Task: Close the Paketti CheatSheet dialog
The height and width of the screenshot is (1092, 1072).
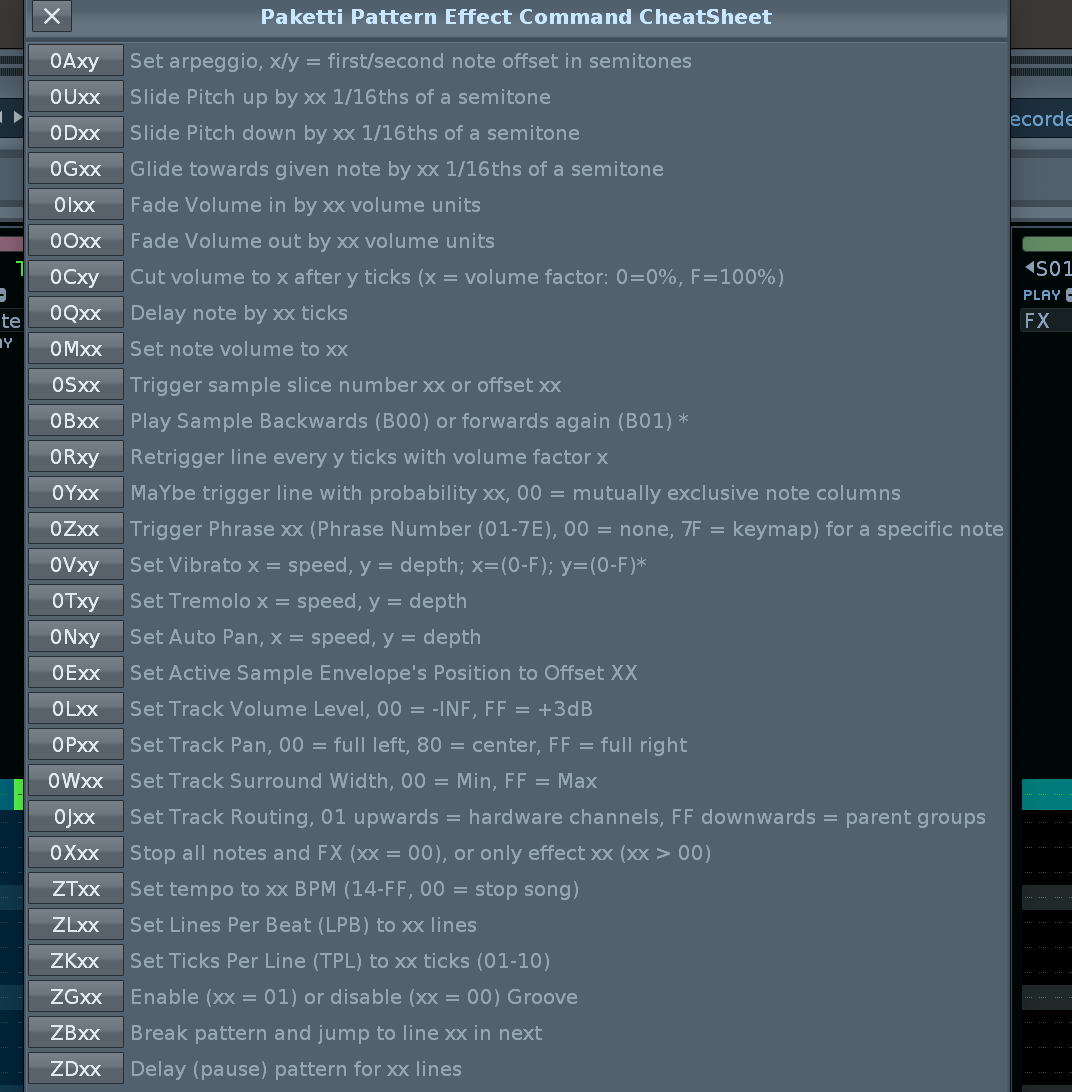Action: coord(52,16)
